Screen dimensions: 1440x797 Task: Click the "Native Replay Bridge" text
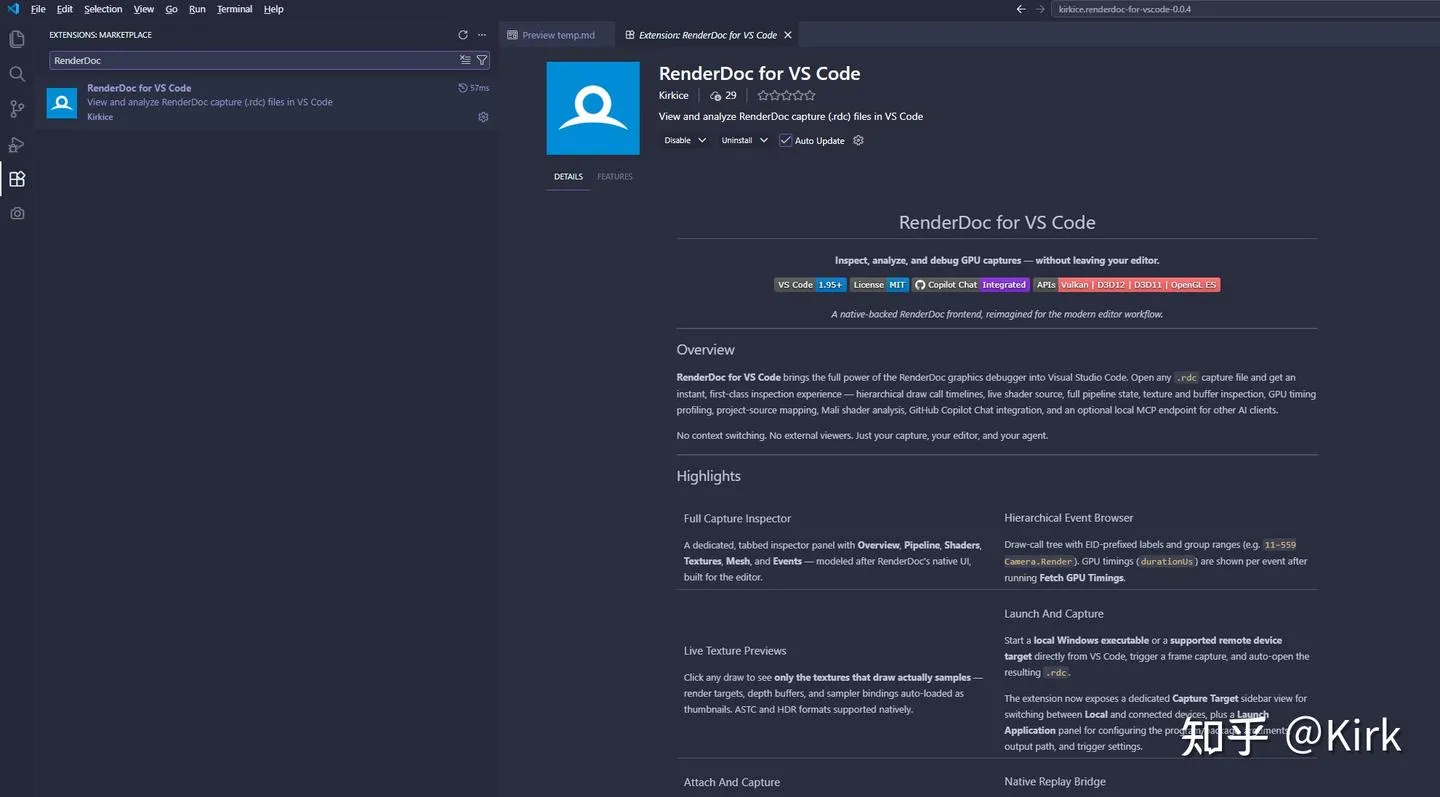pos(1055,782)
